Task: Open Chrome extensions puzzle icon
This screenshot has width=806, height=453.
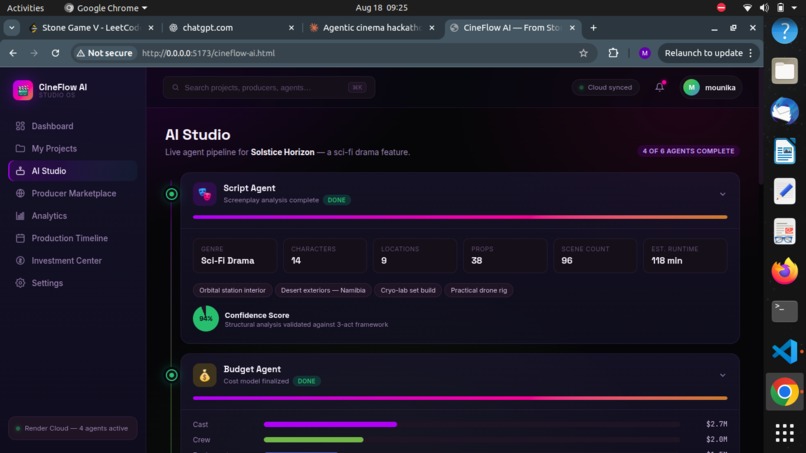Action: coord(613,53)
